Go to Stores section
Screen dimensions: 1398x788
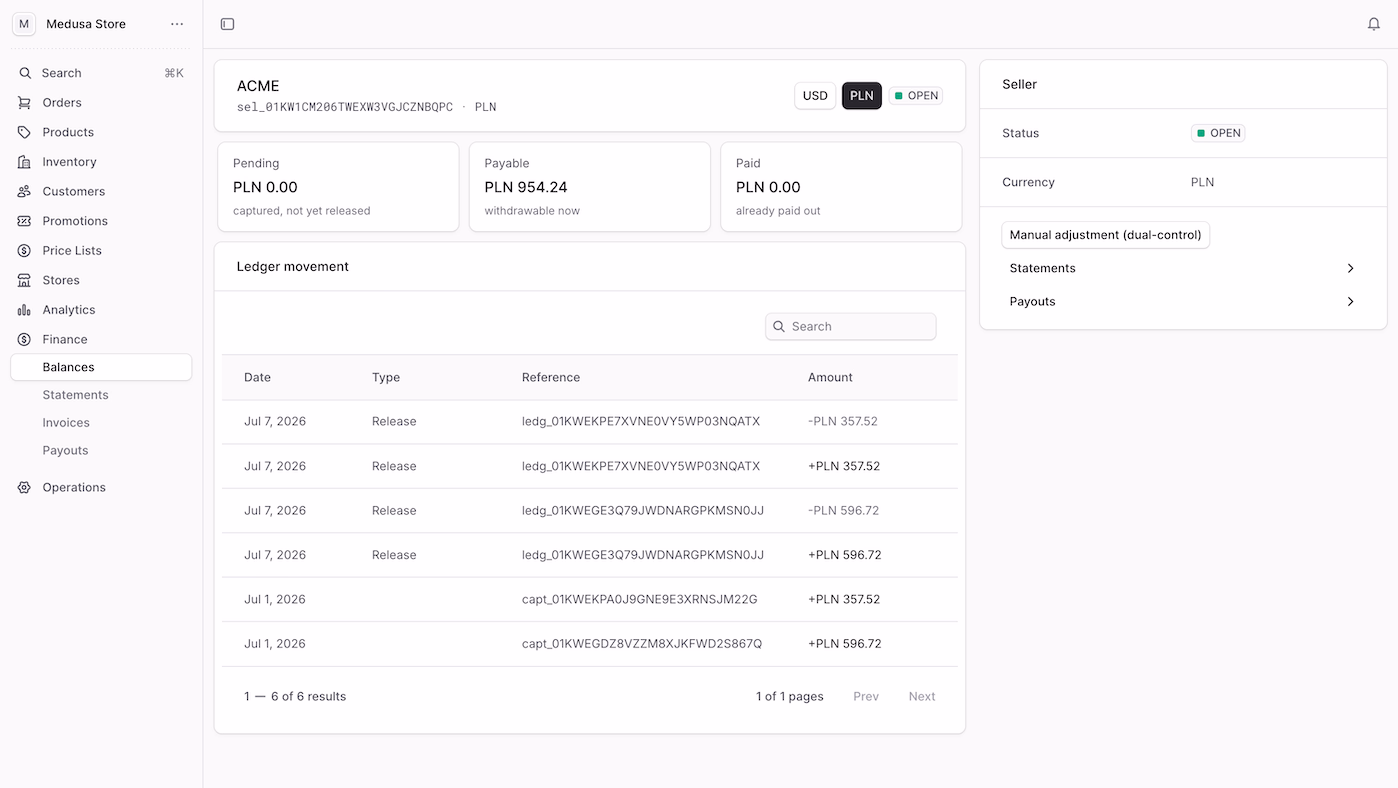point(101,280)
